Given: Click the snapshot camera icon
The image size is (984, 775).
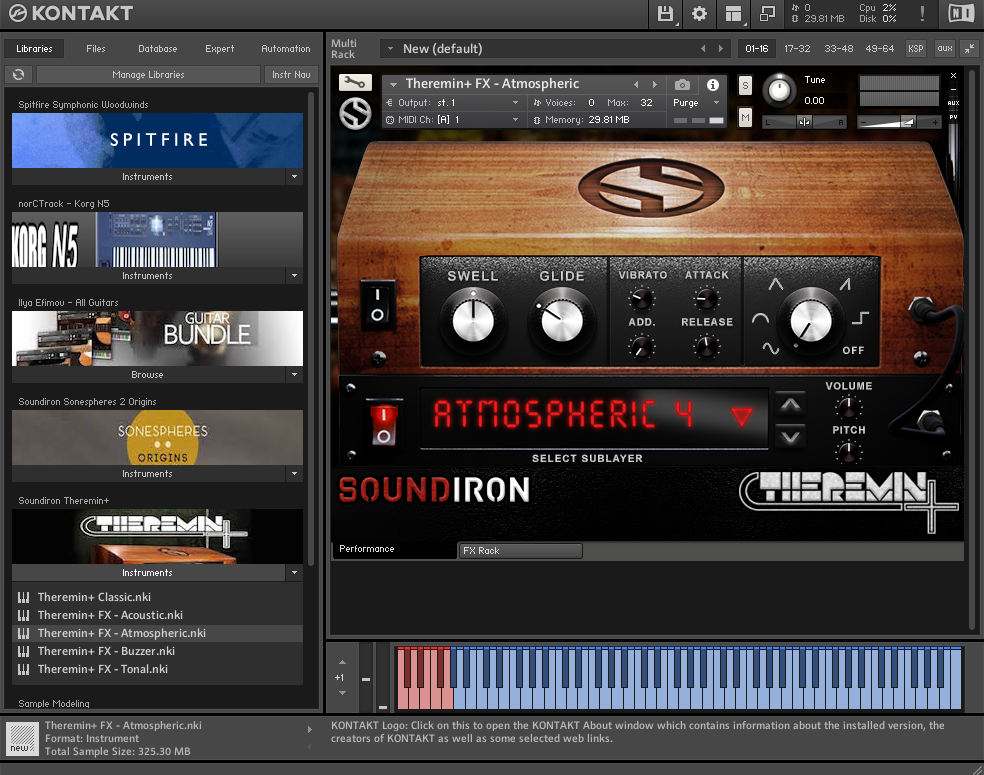Looking at the screenshot, I should coord(682,85).
